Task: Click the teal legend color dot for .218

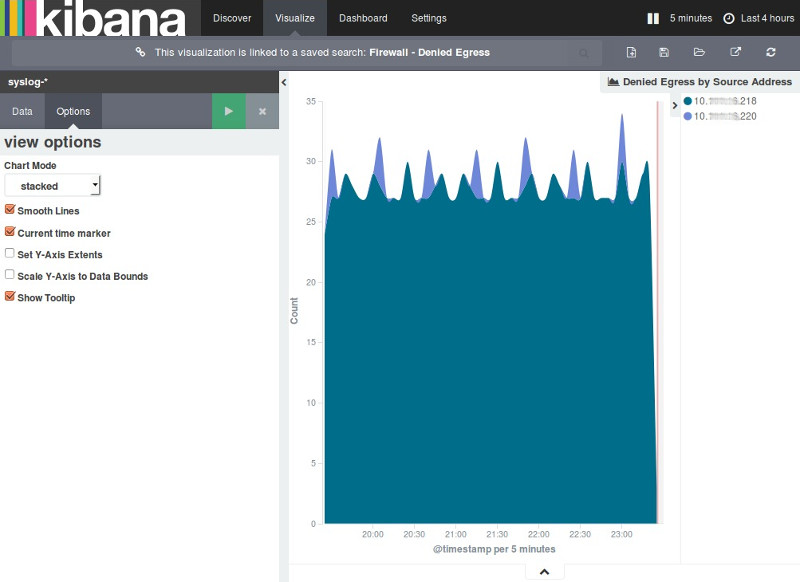Action: tap(688, 101)
